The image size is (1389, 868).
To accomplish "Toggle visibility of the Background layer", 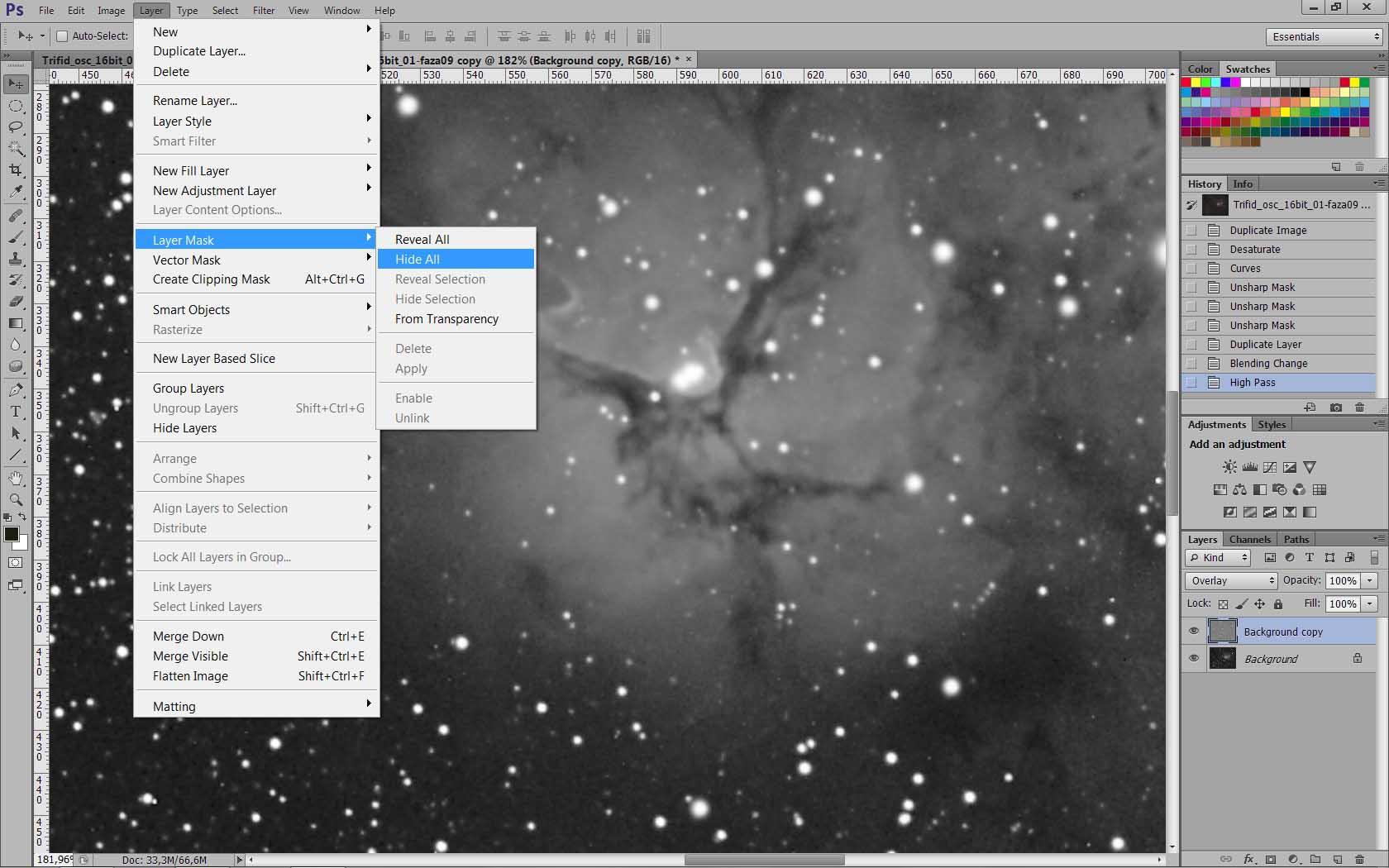I will [1194, 659].
